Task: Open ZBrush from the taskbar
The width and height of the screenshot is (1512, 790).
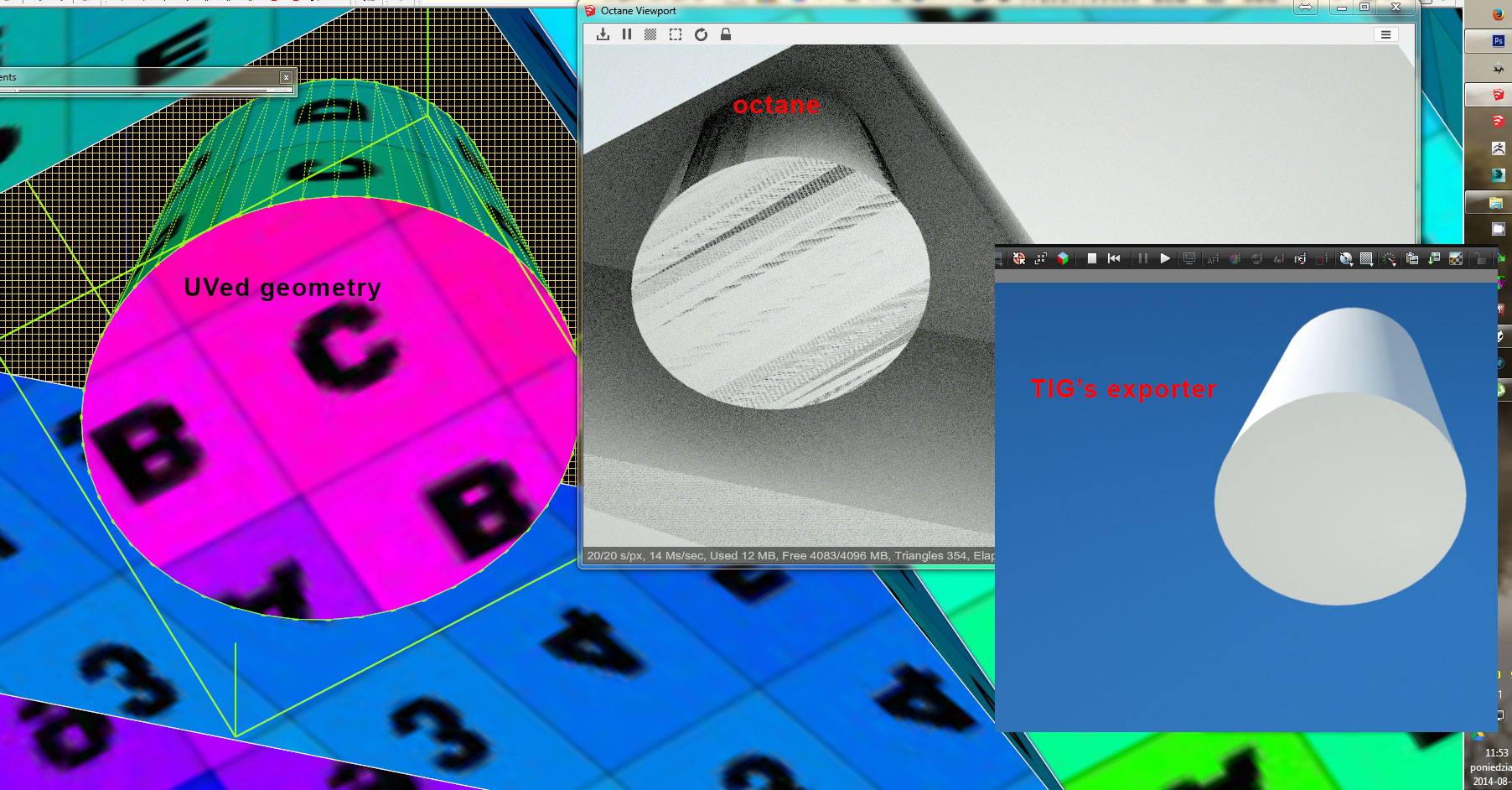Action: (x=1498, y=148)
